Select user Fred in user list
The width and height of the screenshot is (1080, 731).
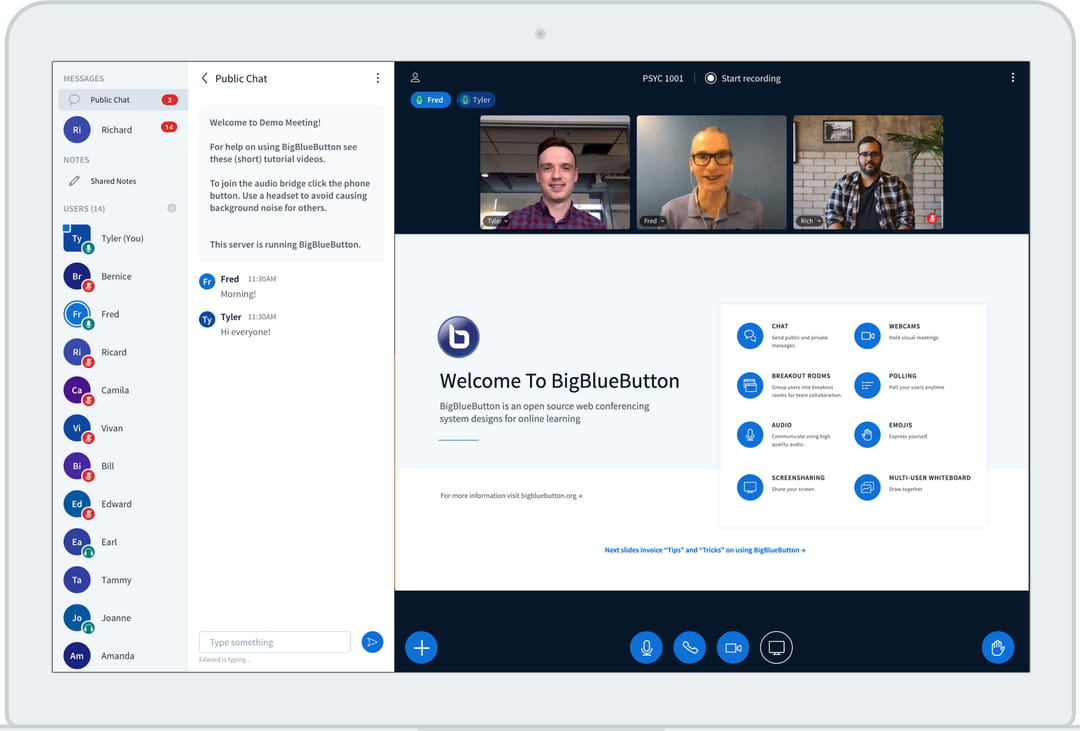[x=118, y=314]
